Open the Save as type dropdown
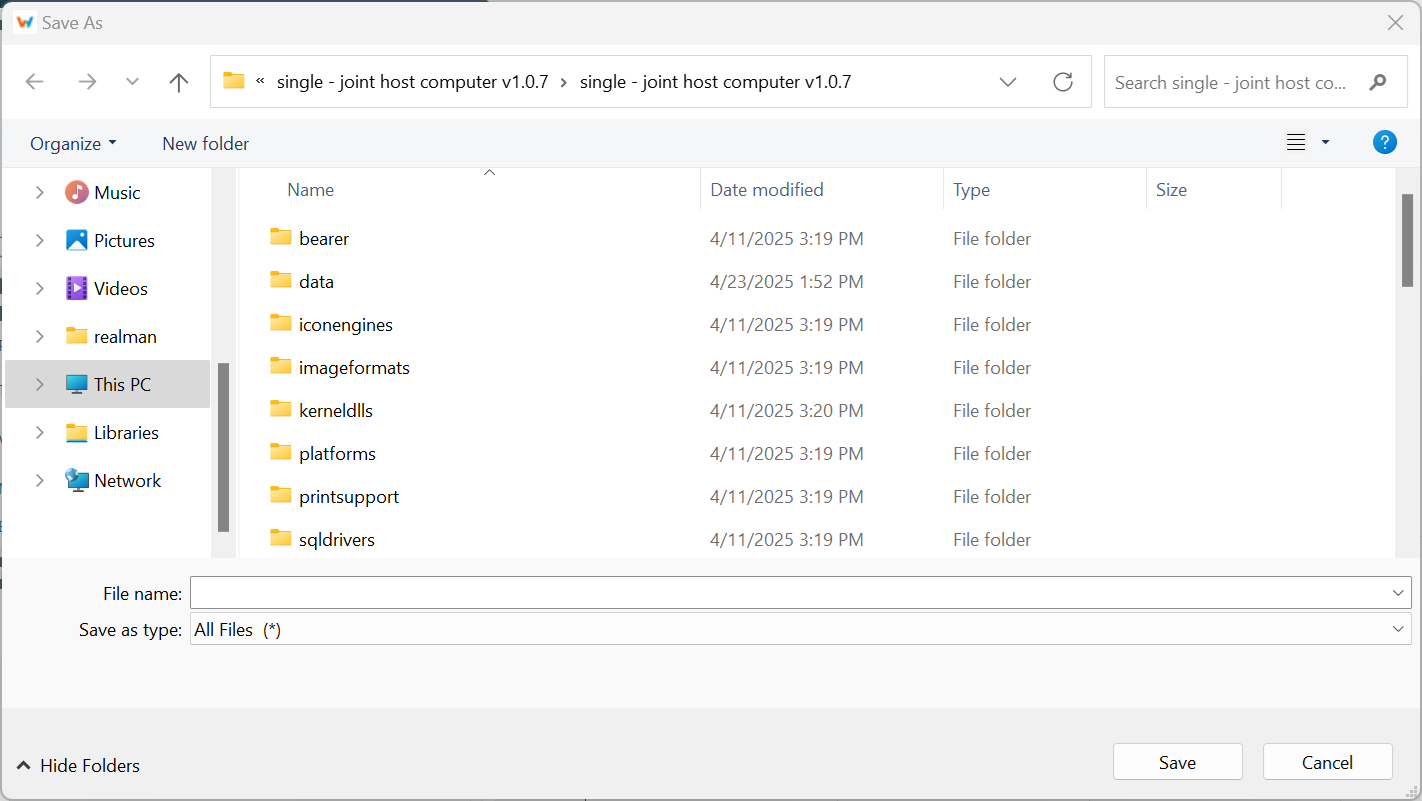The width and height of the screenshot is (1422, 801). [x=1398, y=629]
